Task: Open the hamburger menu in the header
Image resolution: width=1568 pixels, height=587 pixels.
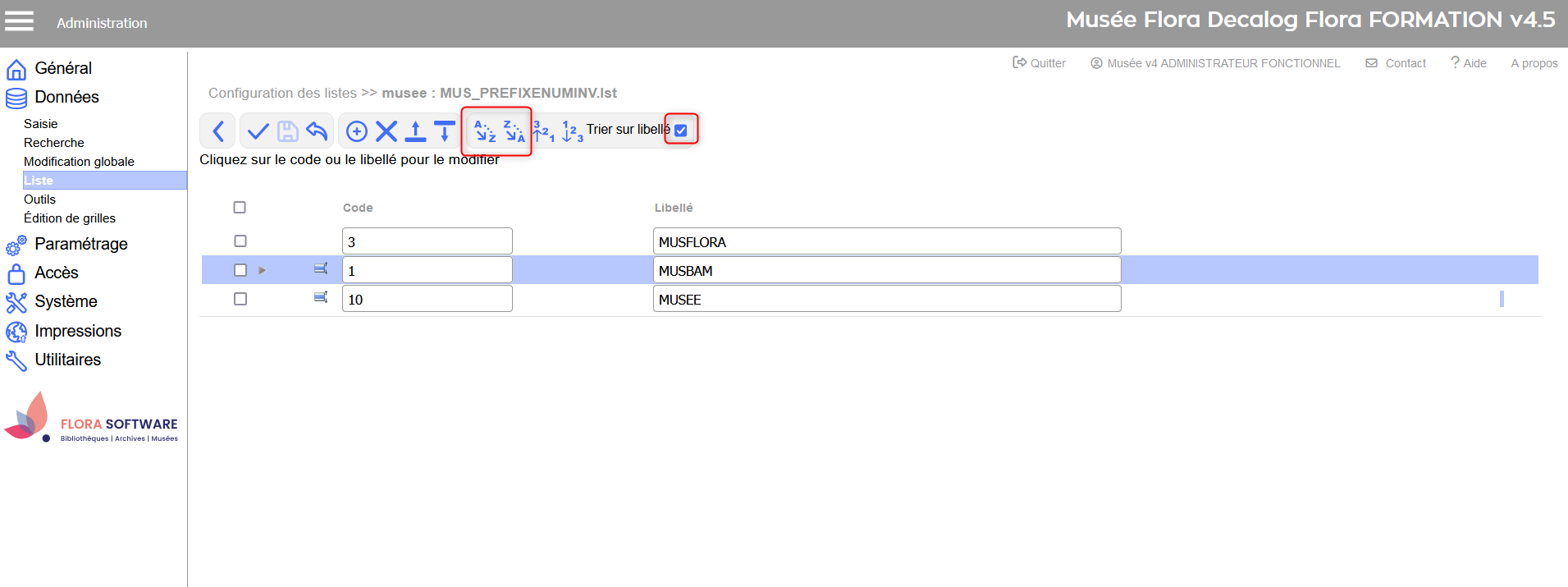Action: (x=20, y=21)
